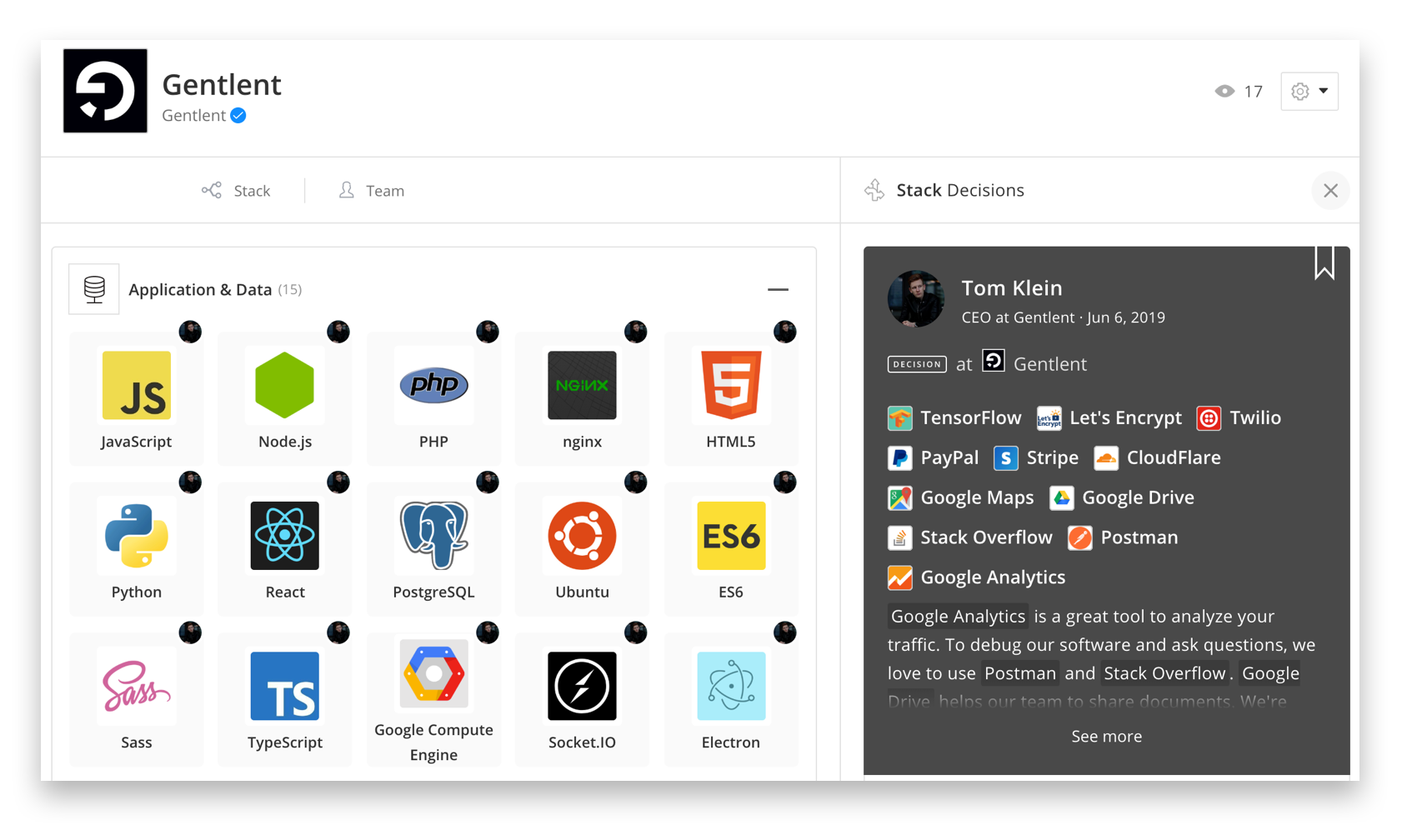Viewport: 1407px width, 840px height.
Task: Click the Google Maps tag
Action: tap(960, 497)
